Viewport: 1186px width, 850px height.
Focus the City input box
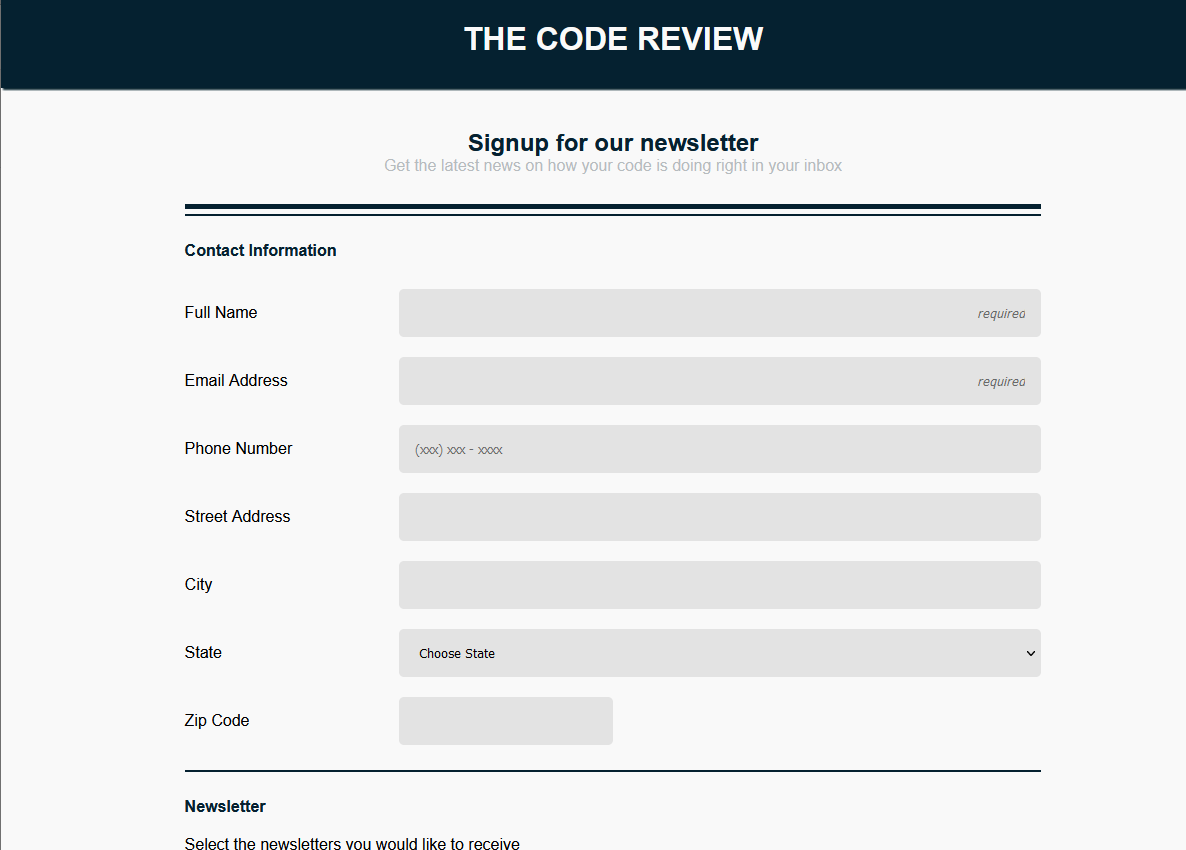[719, 585]
